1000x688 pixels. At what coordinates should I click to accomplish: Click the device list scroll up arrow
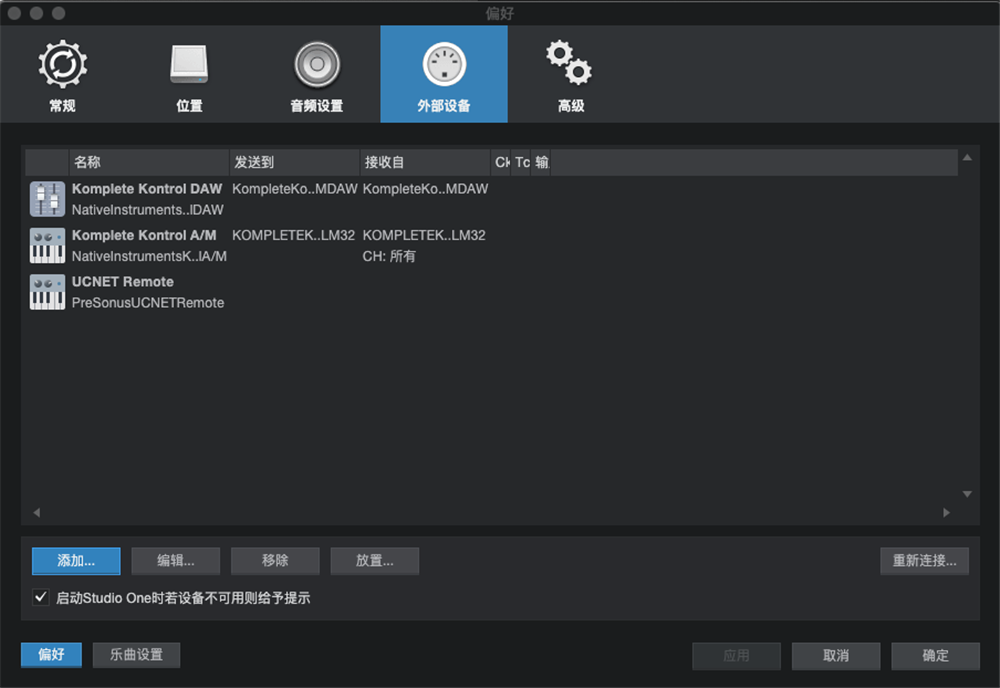click(x=967, y=157)
